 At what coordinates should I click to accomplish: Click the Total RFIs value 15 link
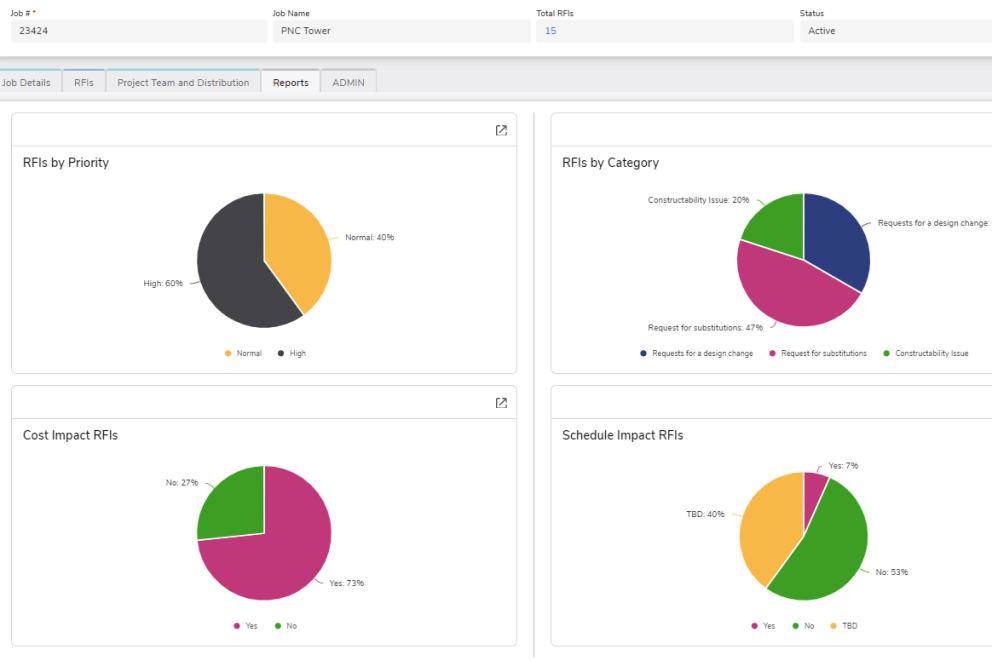coord(551,31)
